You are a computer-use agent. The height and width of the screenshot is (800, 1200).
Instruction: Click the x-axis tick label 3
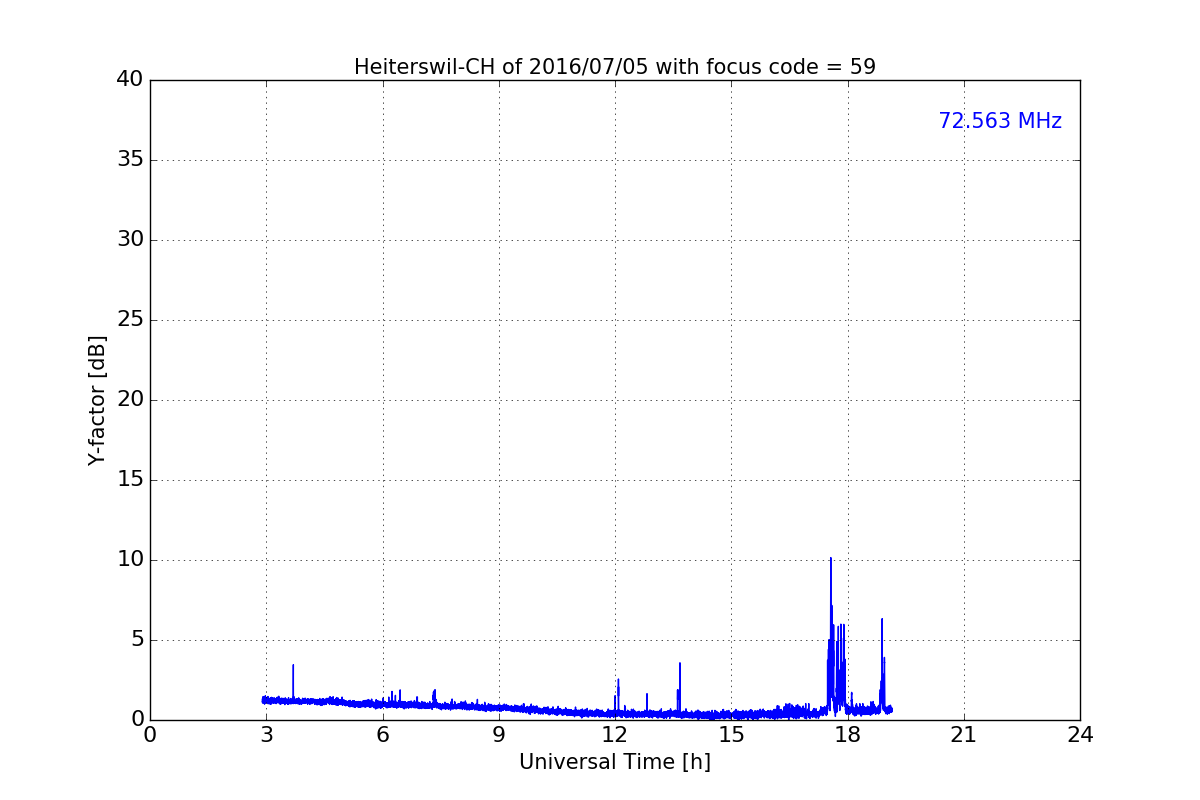pos(266,735)
